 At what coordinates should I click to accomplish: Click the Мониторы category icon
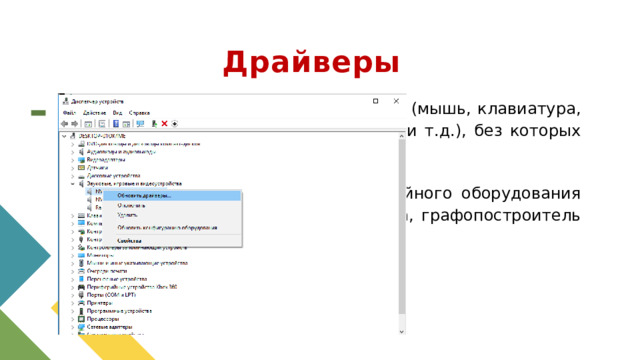tap(81, 255)
